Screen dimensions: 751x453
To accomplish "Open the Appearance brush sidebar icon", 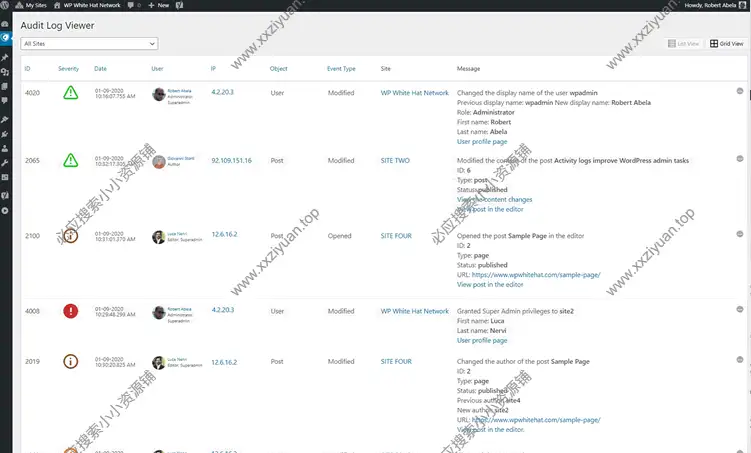I will coord(5,119).
